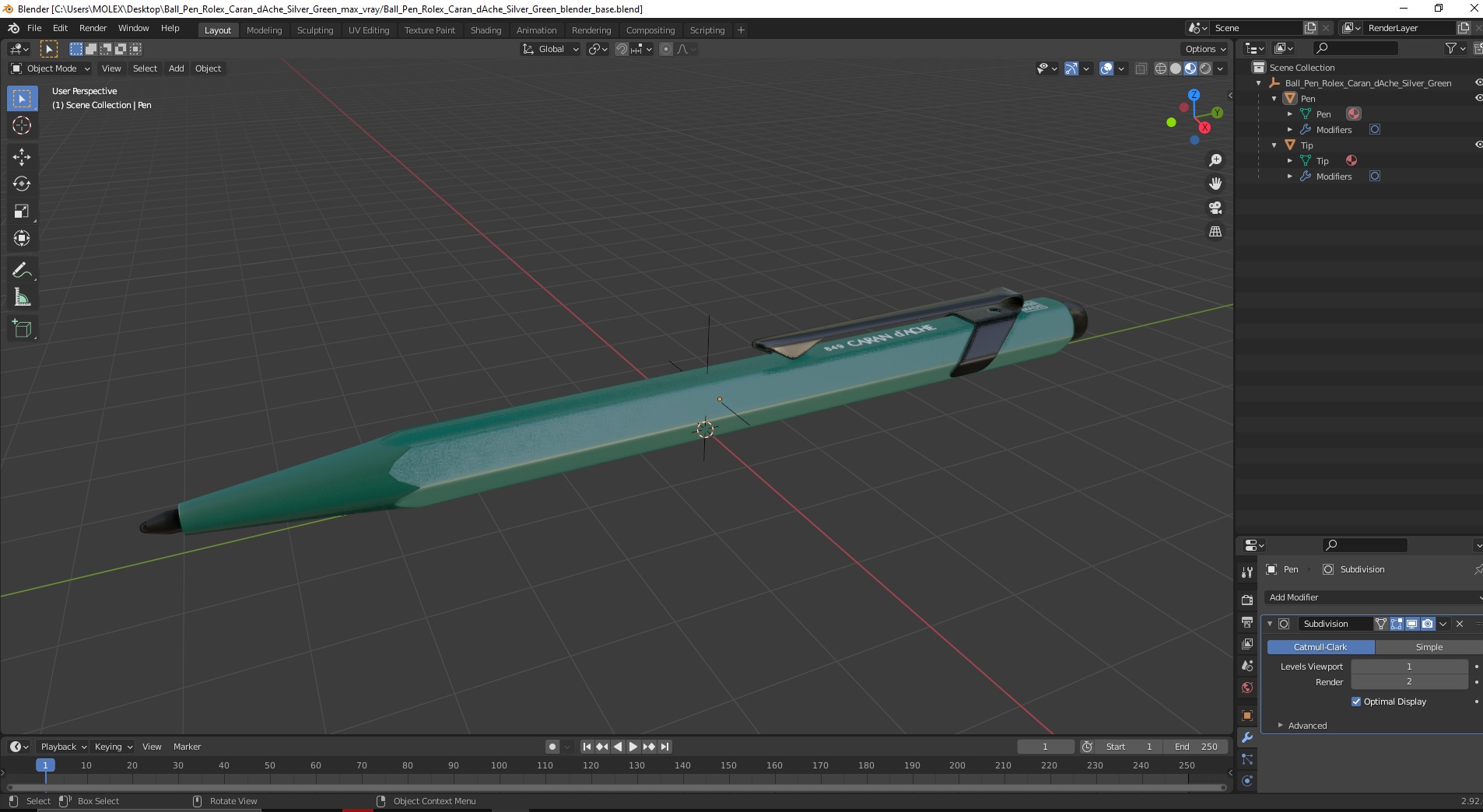Image resolution: width=1483 pixels, height=812 pixels.
Task: Click the Select Box tool
Action: (22, 99)
